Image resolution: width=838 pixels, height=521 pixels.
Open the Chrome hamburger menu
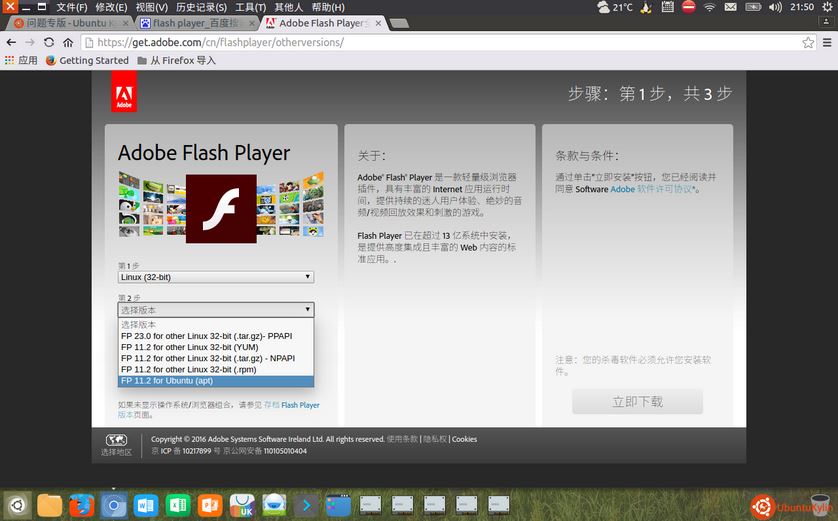pos(827,42)
